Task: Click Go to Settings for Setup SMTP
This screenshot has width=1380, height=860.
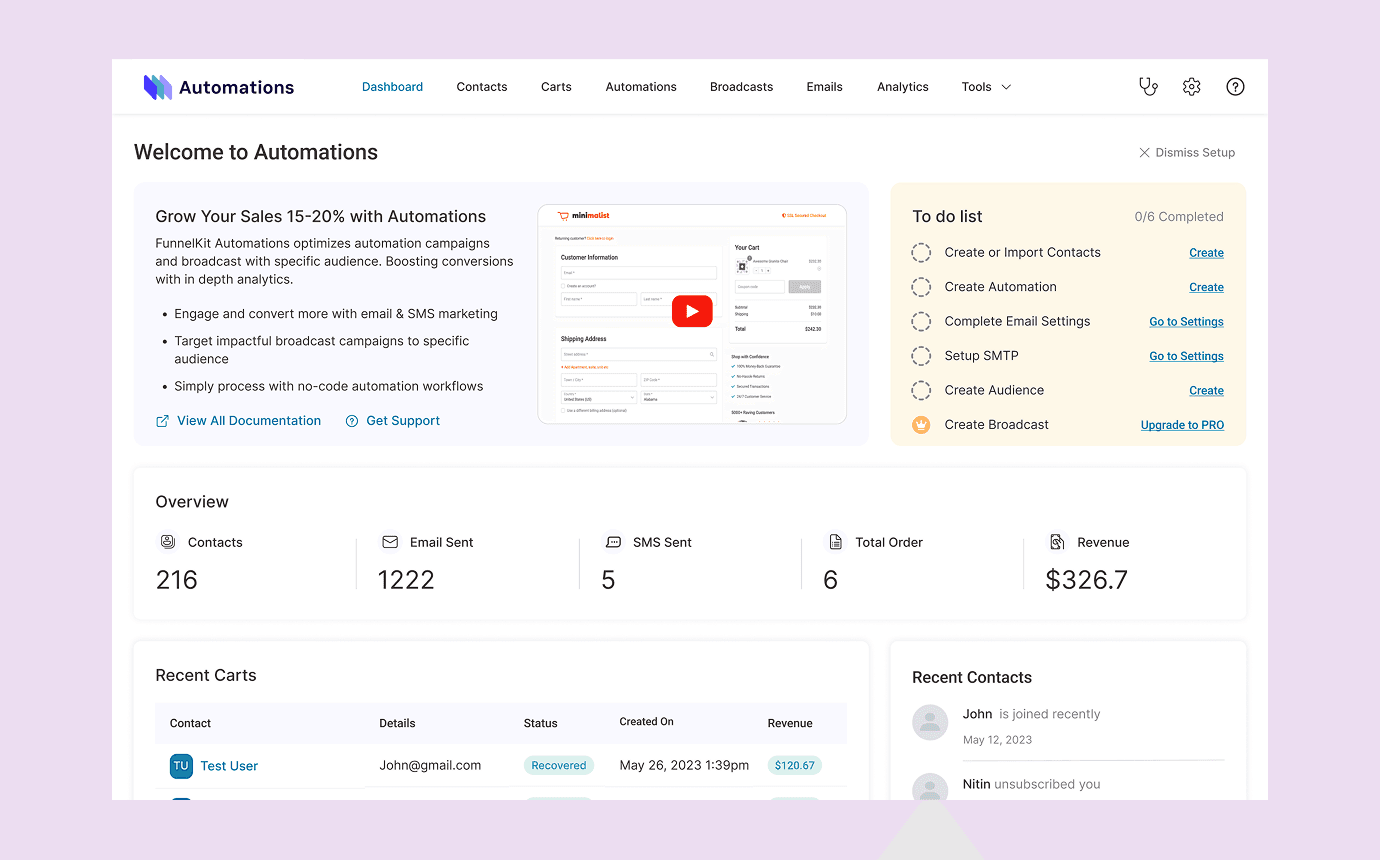Action: (1186, 356)
